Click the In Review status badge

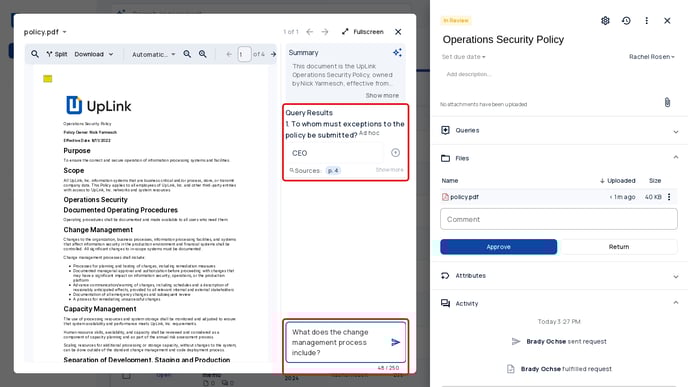point(455,20)
